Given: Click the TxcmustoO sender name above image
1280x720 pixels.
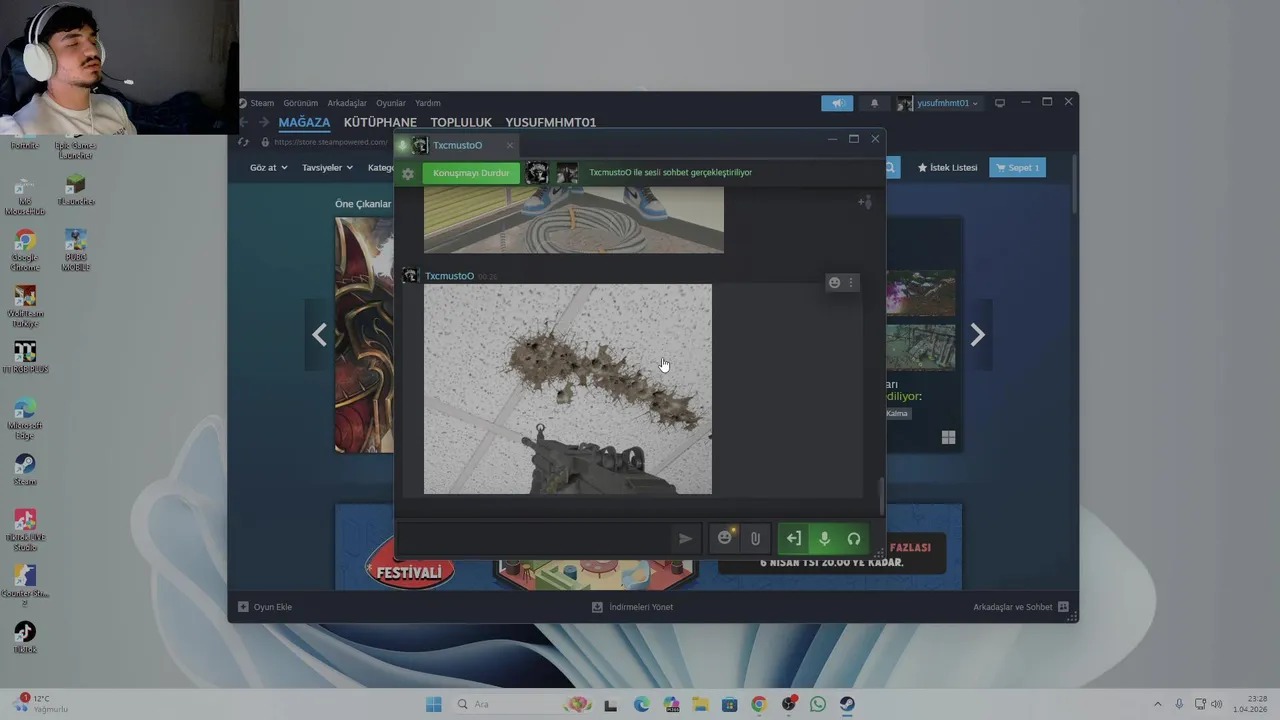Looking at the screenshot, I should coord(449,276).
